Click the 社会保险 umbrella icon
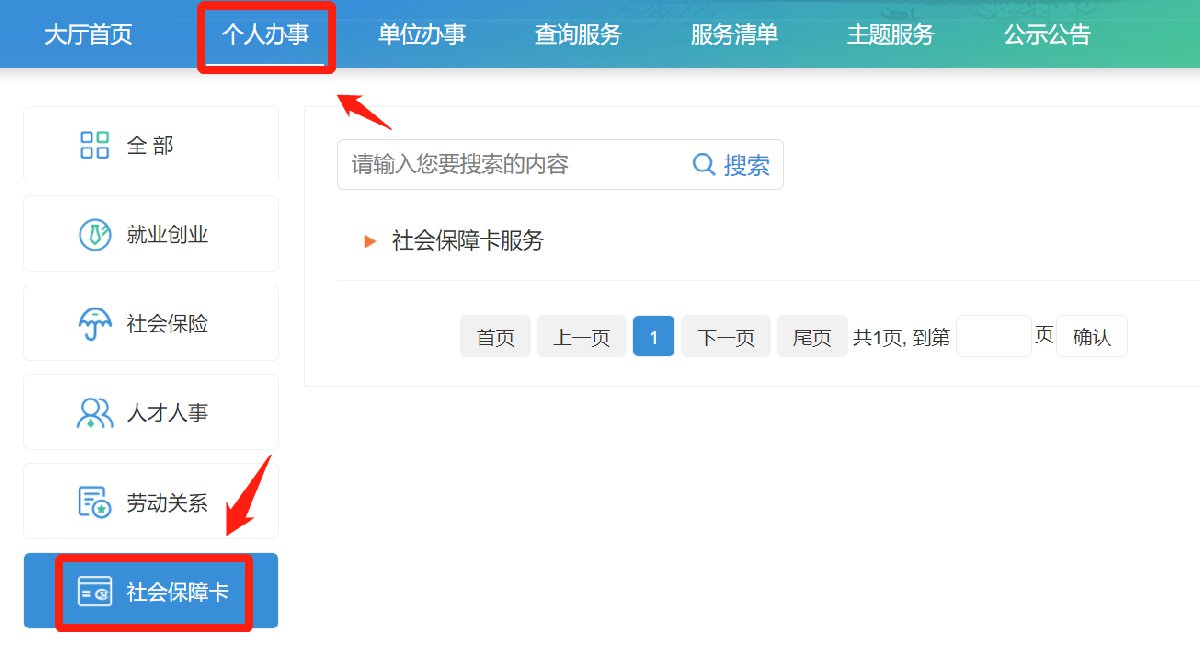The width and height of the screenshot is (1200, 662). pos(94,324)
